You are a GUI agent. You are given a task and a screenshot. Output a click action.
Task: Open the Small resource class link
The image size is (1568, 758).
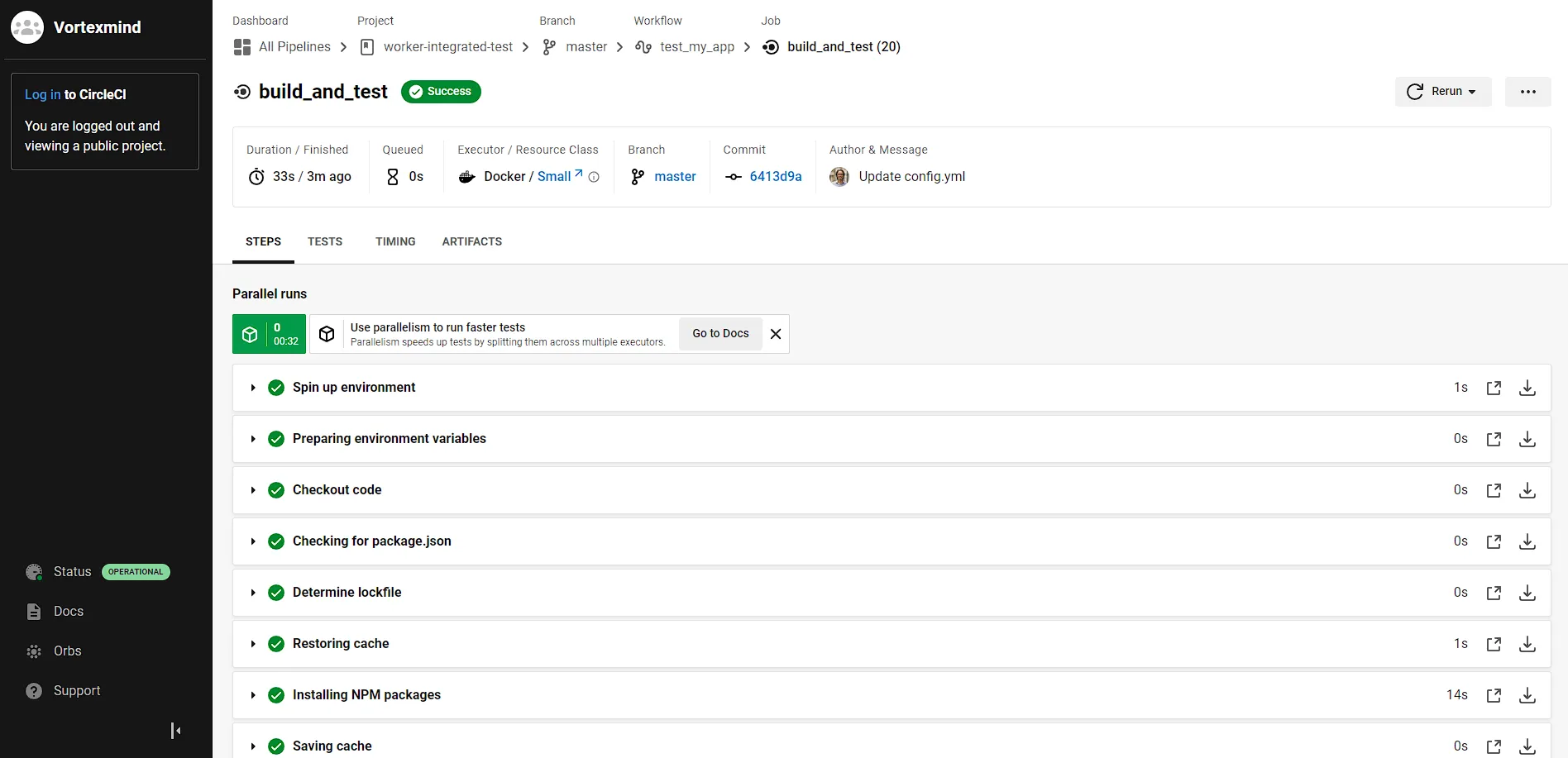click(560, 176)
